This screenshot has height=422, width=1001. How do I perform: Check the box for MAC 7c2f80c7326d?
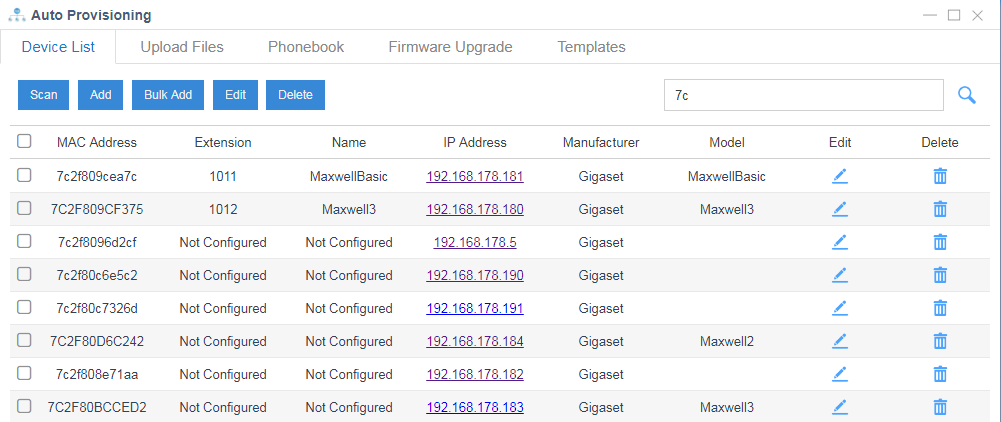[x=24, y=308]
